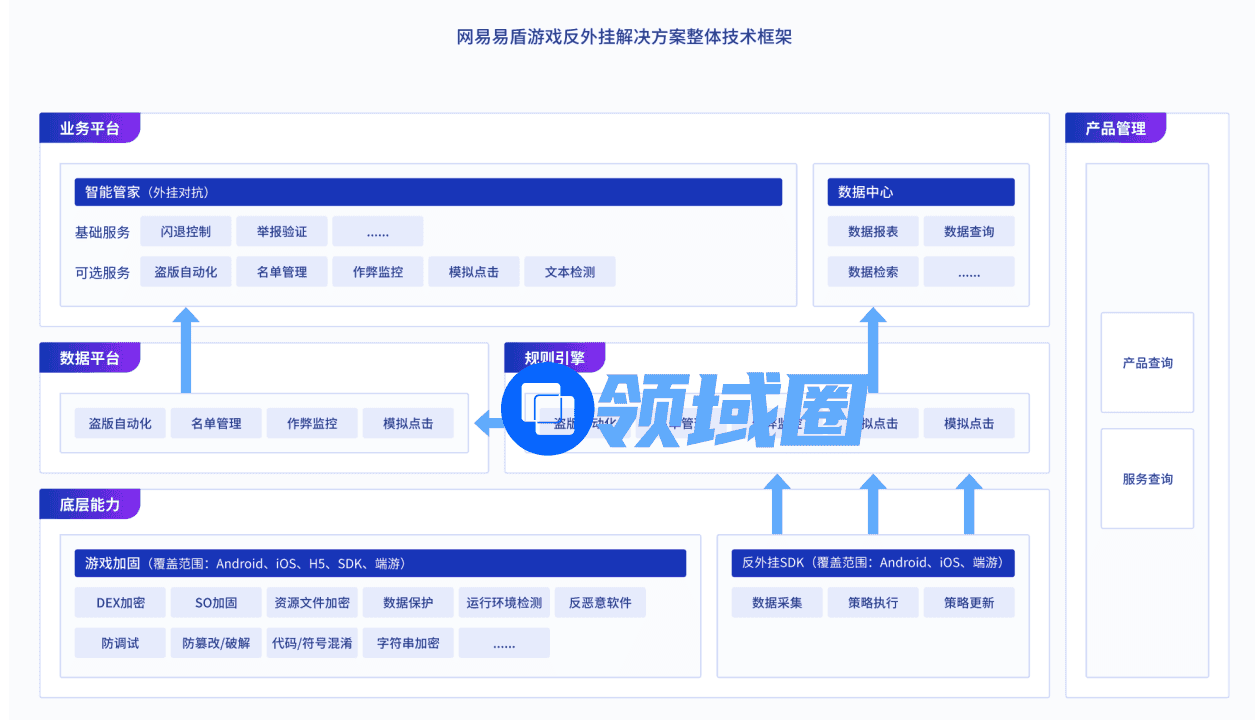Select the 数据中心 header bar
Image resolution: width=1255 pixels, height=720 pixels.
920,192
